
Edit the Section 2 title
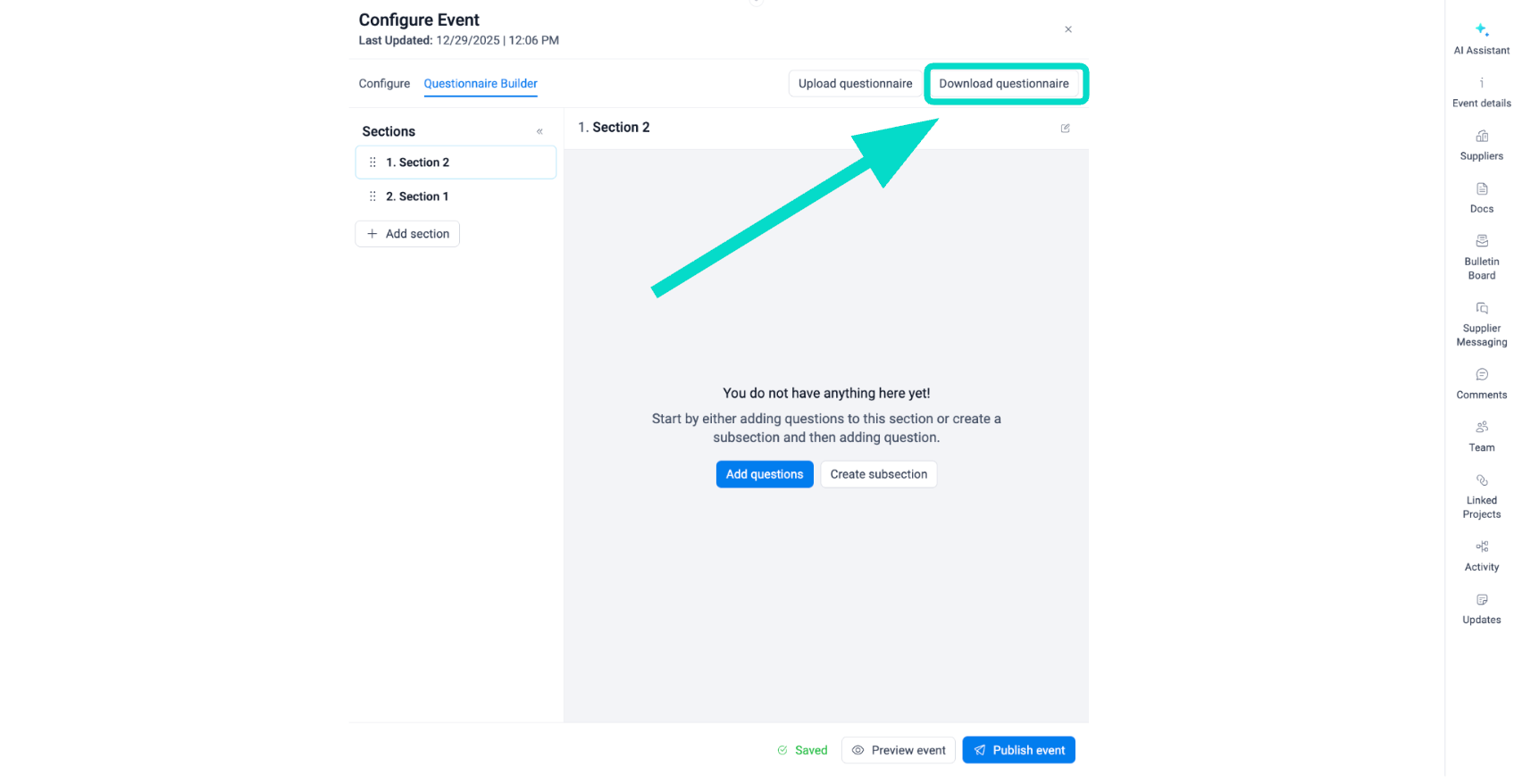click(x=1065, y=129)
